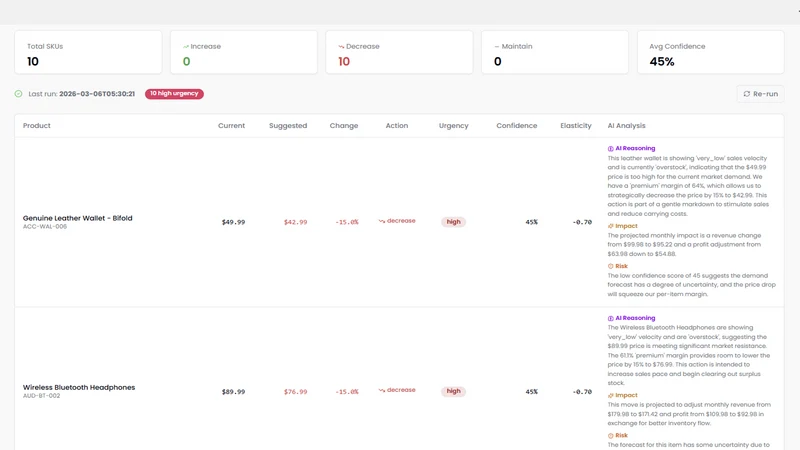Viewport: 800px width, 450px height.
Task: Click the headphones row AI Reasoning heading
Action: (635, 318)
